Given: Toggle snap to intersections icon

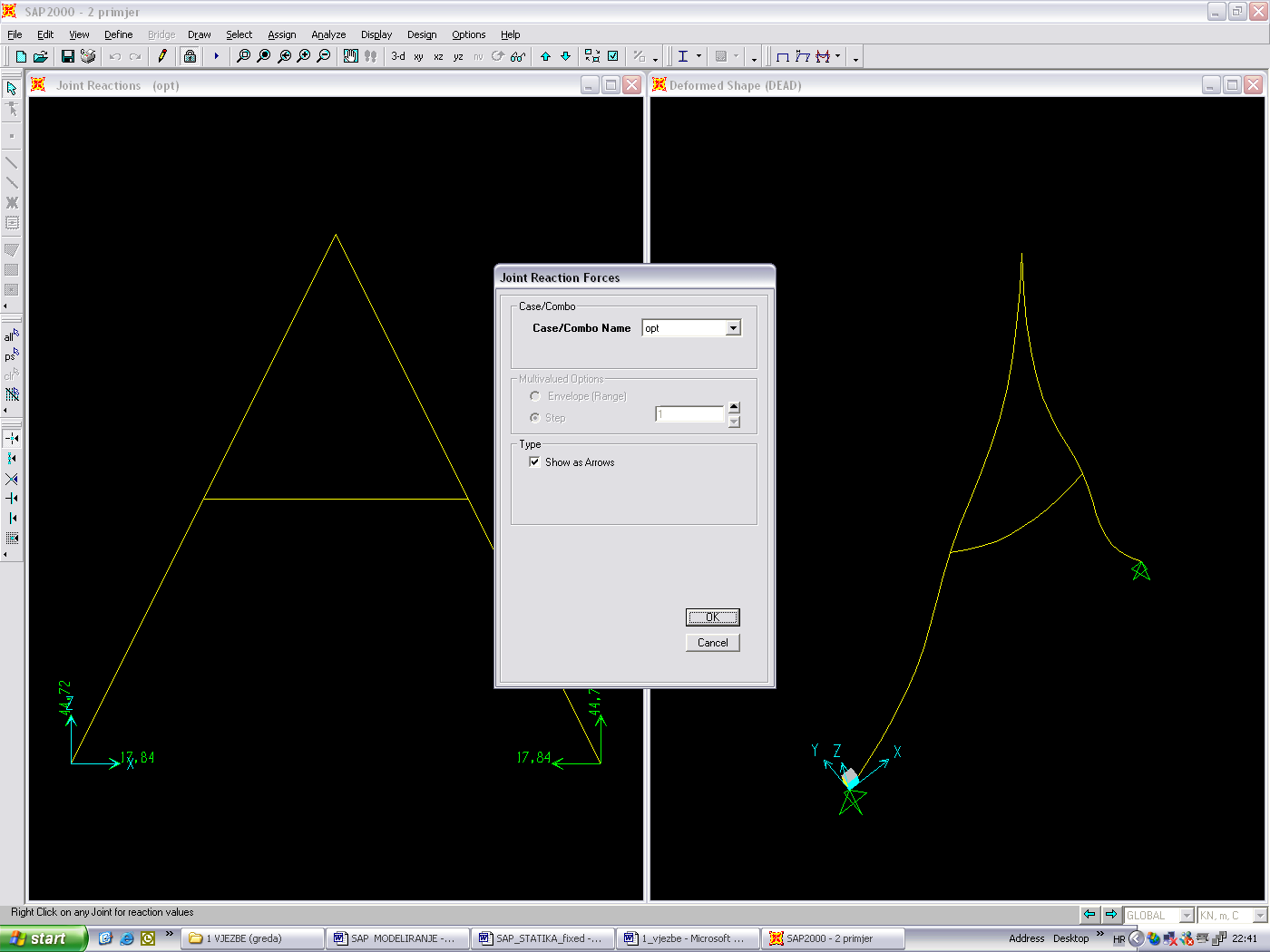Looking at the screenshot, I should tap(12, 478).
